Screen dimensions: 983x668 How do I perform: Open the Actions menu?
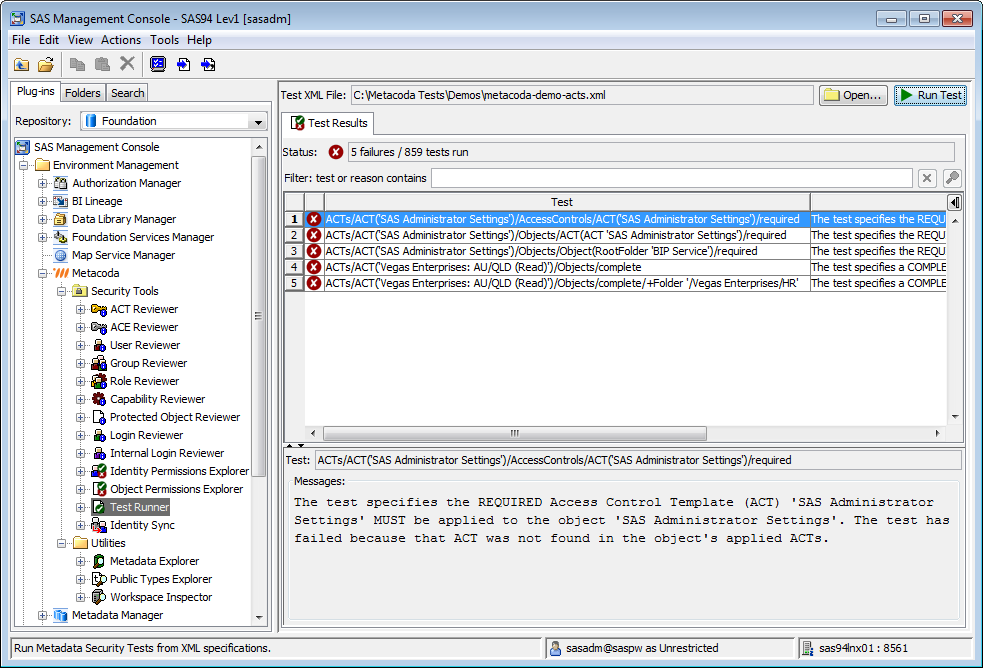121,40
